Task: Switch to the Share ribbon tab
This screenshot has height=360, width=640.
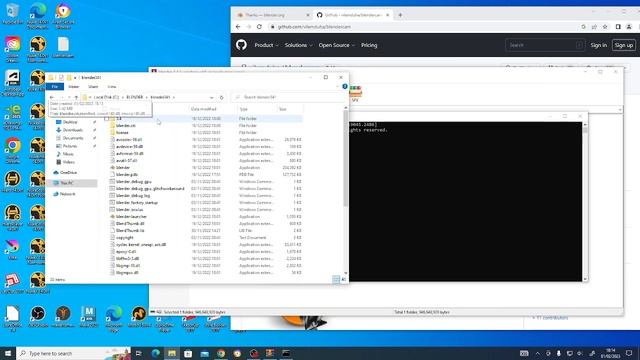Action: (93, 87)
